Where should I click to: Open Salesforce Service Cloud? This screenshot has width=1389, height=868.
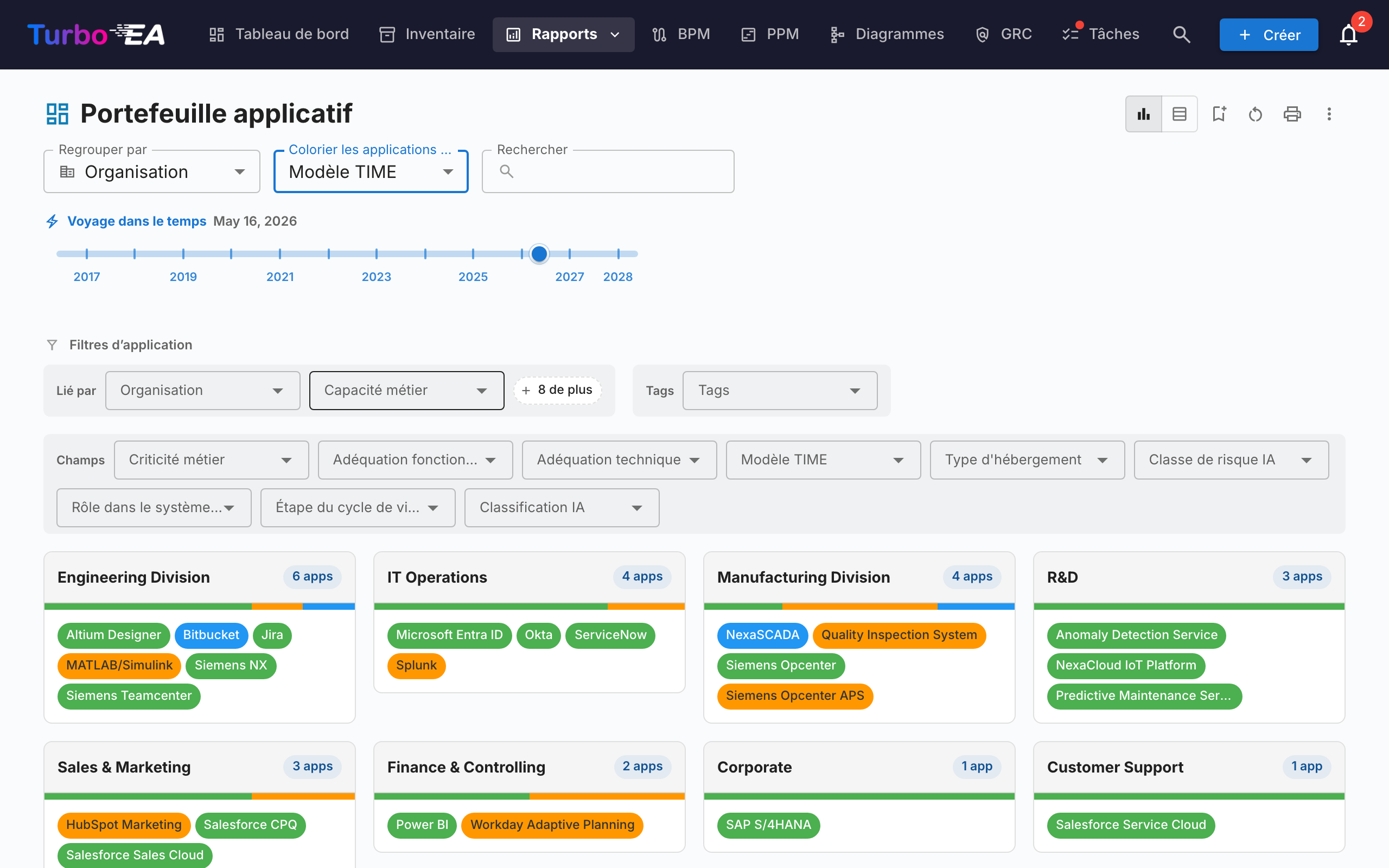point(1131,825)
